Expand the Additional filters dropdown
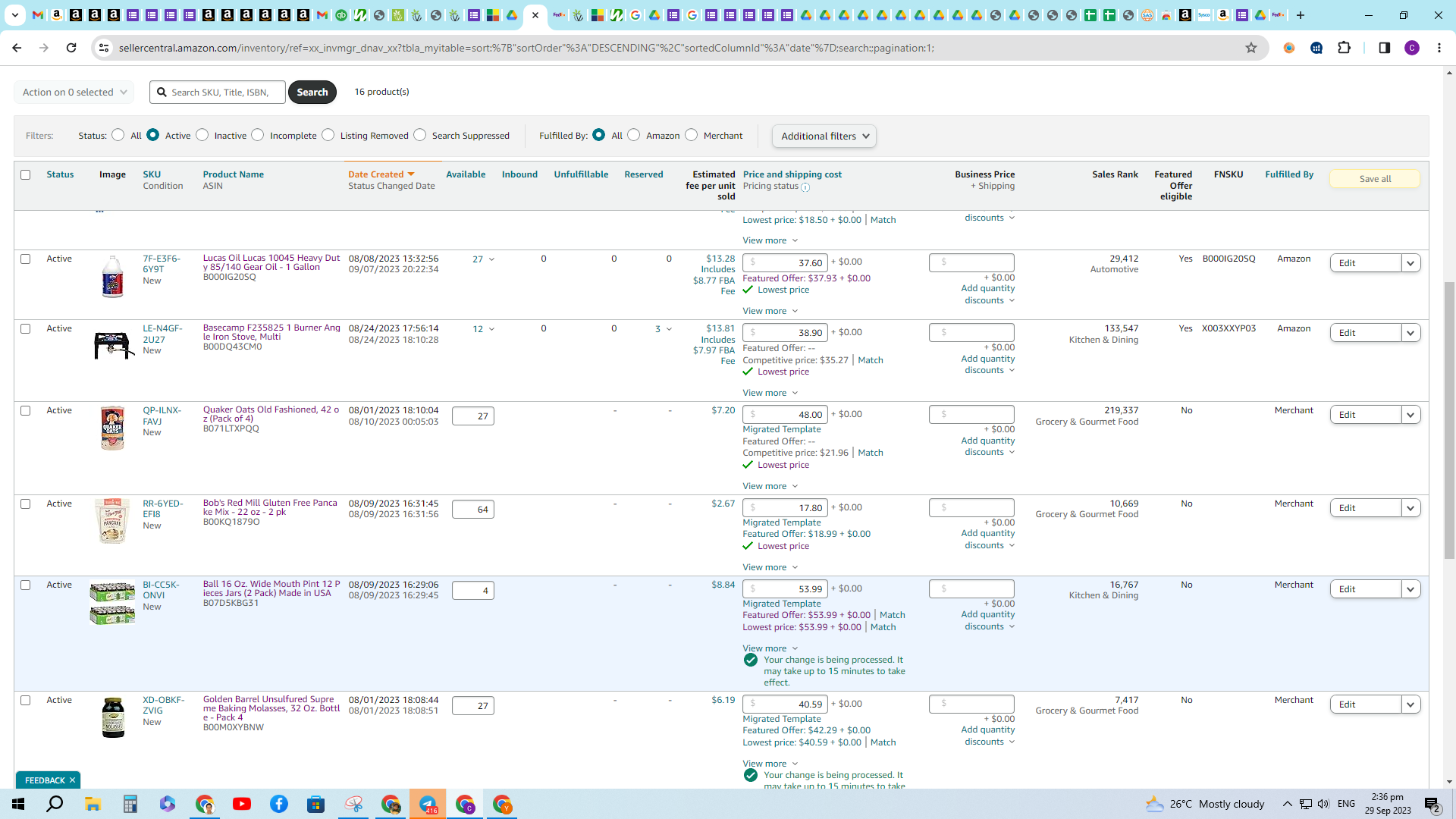This screenshot has height=819, width=1456. 824,136
